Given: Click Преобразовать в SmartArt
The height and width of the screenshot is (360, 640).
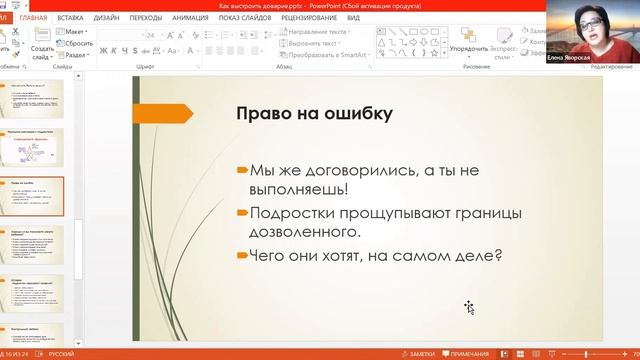Looking at the screenshot, I should (x=325, y=54).
